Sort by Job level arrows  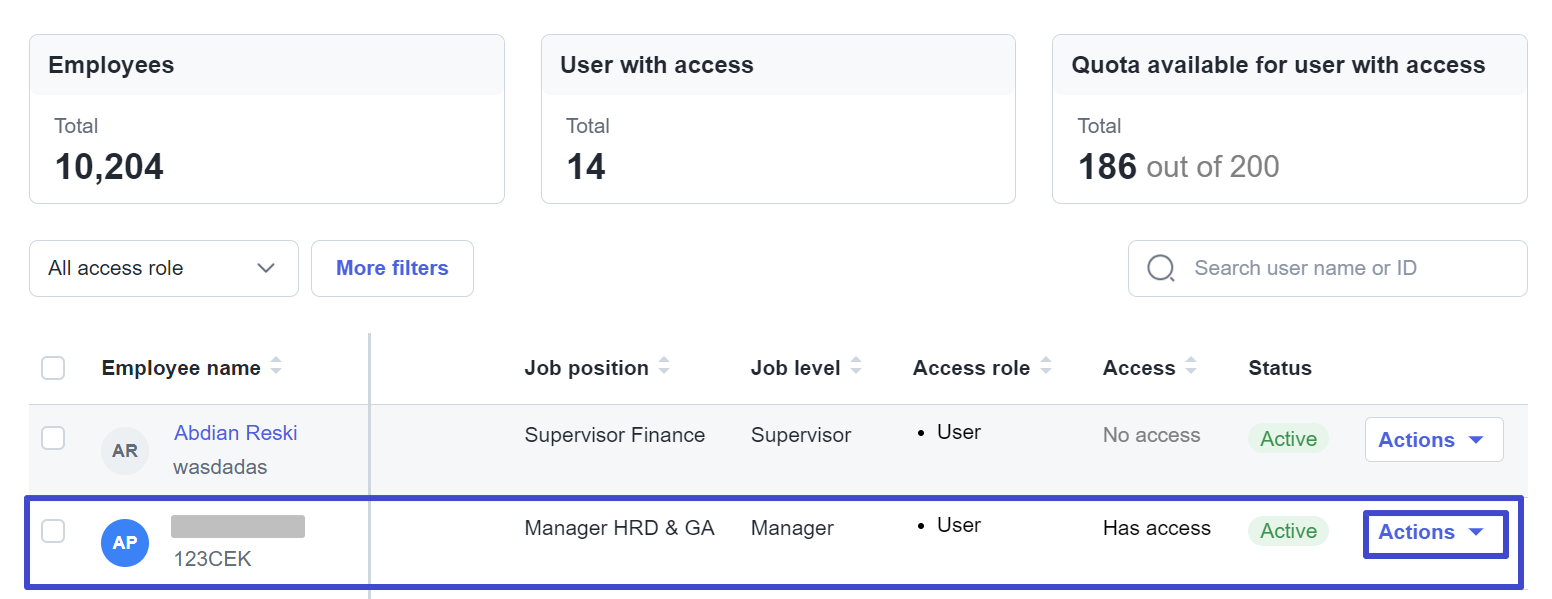point(855,368)
